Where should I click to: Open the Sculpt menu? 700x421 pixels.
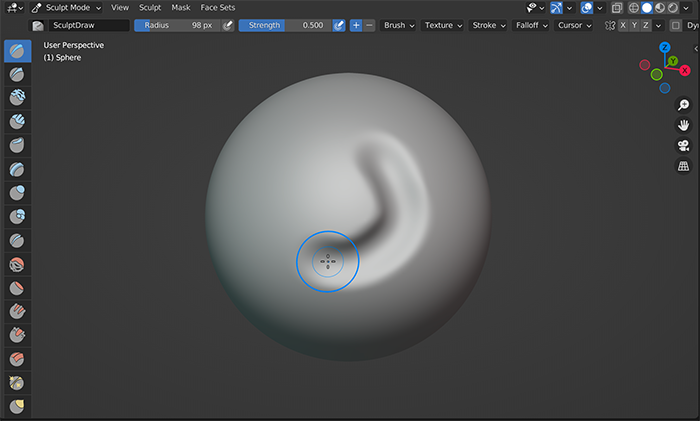[x=150, y=8]
